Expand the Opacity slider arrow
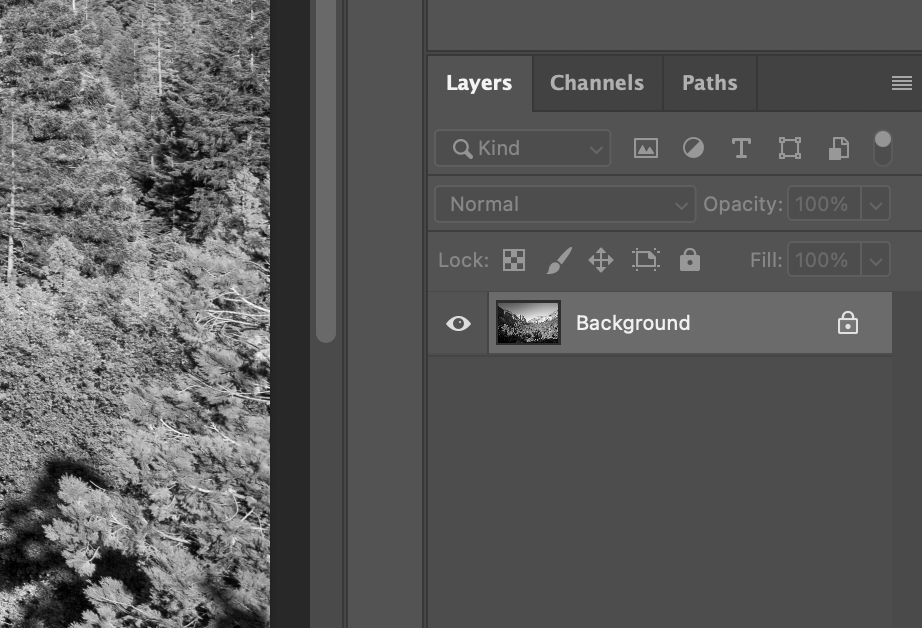Screen dimensions: 922x628 coord(876,204)
